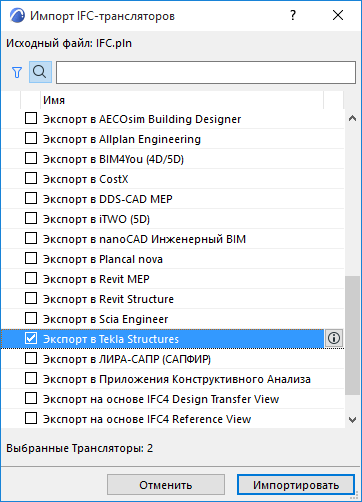Screen dimensions: 362x502
Task: Check Экспорт в nanoCAD Инженерный BIM
Action: [x=31, y=238]
